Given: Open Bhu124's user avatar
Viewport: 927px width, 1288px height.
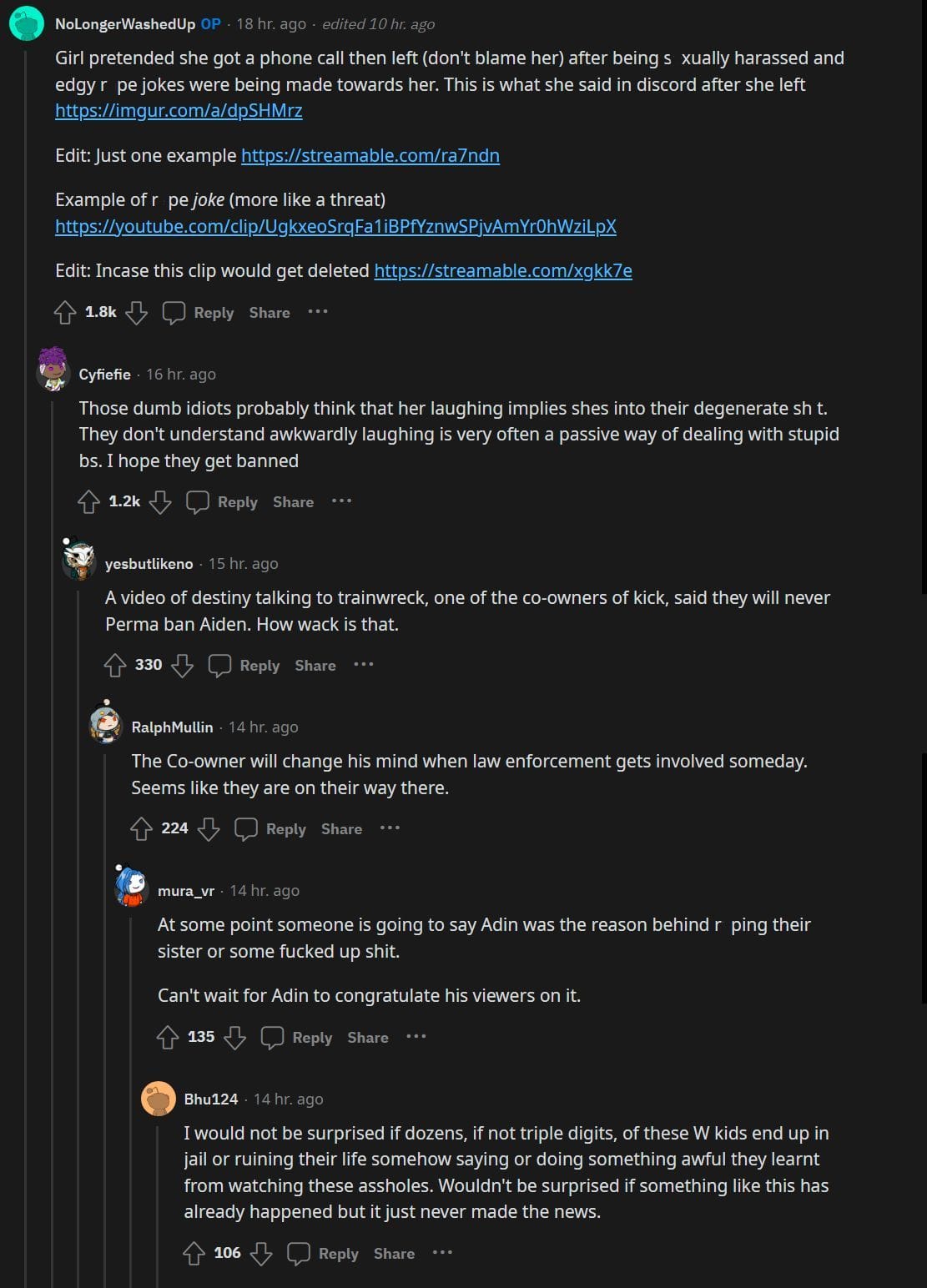Looking at the screenshot, I should tap(159, 1099).
